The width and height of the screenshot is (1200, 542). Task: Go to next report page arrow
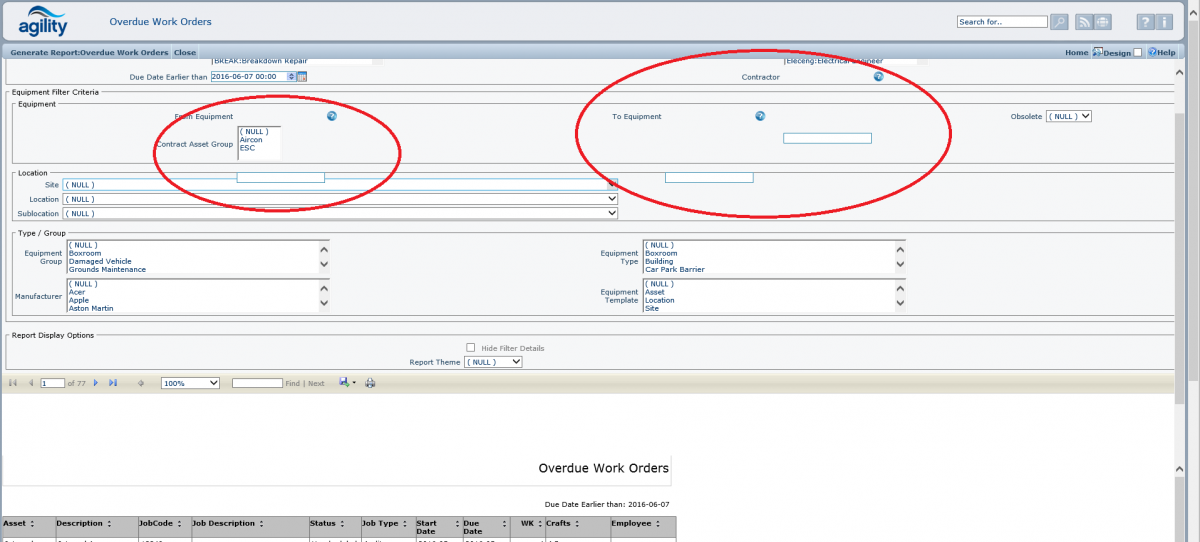(96, 383)
